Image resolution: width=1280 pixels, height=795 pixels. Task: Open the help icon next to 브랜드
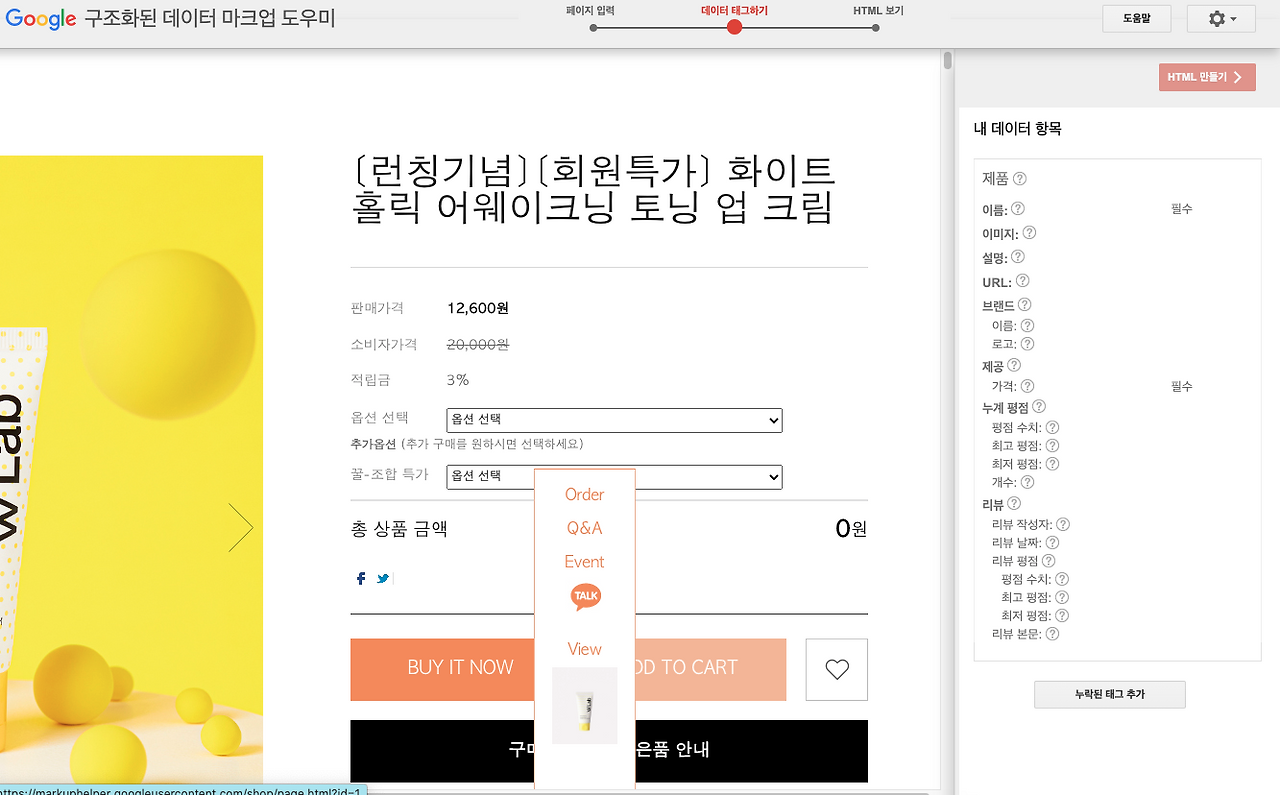(1022, 304)
